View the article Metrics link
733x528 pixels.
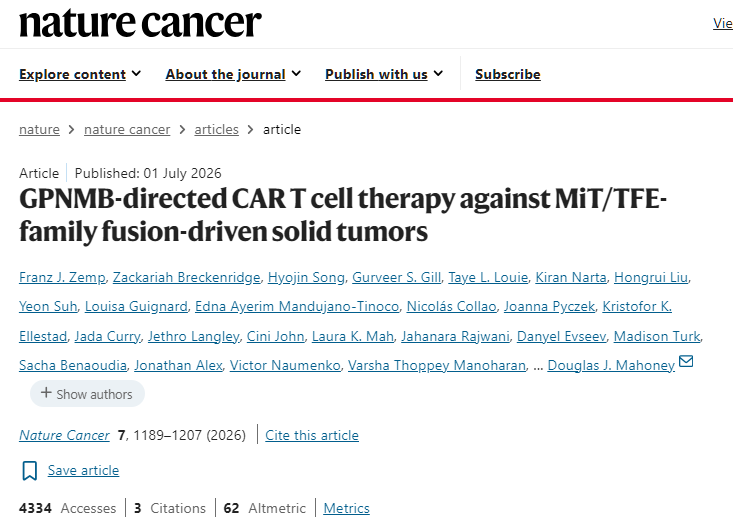pyautogui.click(x=346, y=508)
